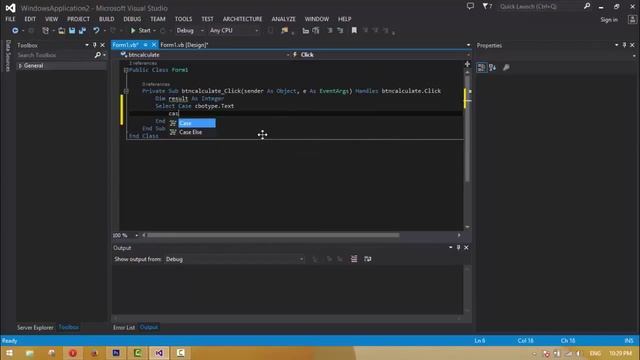Select the Form1.vb code tab
Image resolution: width=640 pixels, height=360 pixels.
click(126, 45)
